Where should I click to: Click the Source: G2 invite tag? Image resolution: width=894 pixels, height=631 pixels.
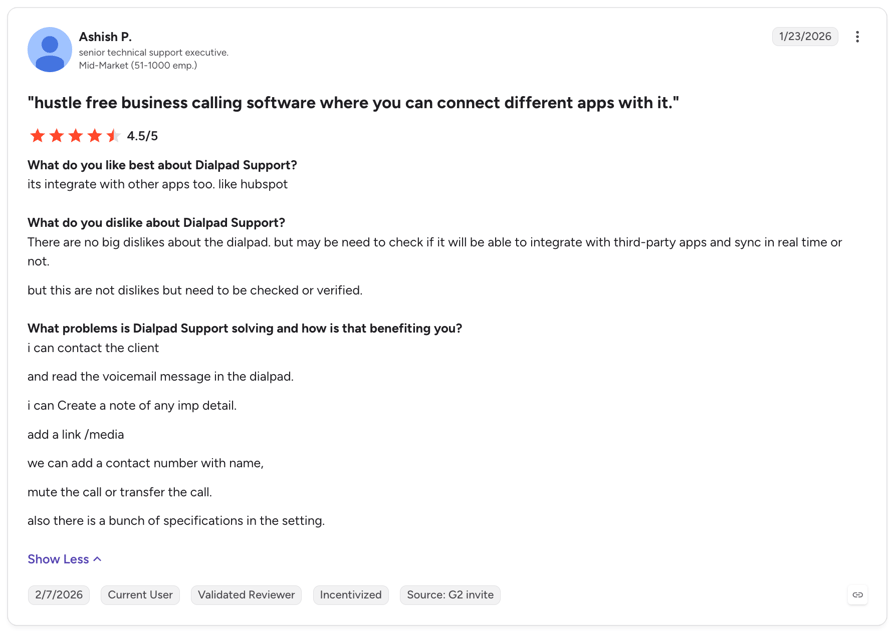tap(450, 595)
